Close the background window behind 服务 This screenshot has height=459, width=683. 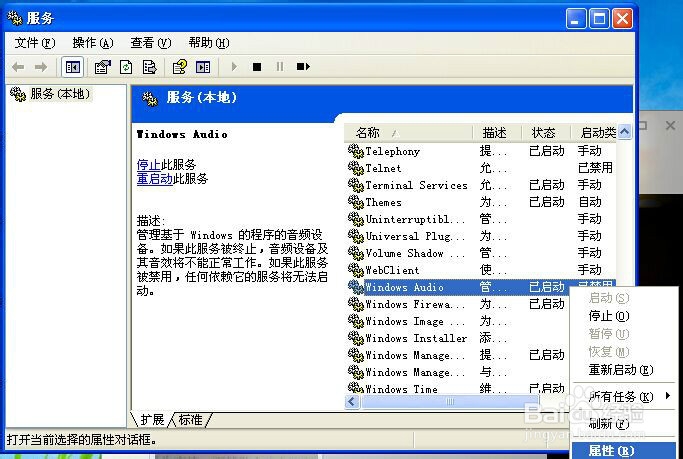pos(670,126)
